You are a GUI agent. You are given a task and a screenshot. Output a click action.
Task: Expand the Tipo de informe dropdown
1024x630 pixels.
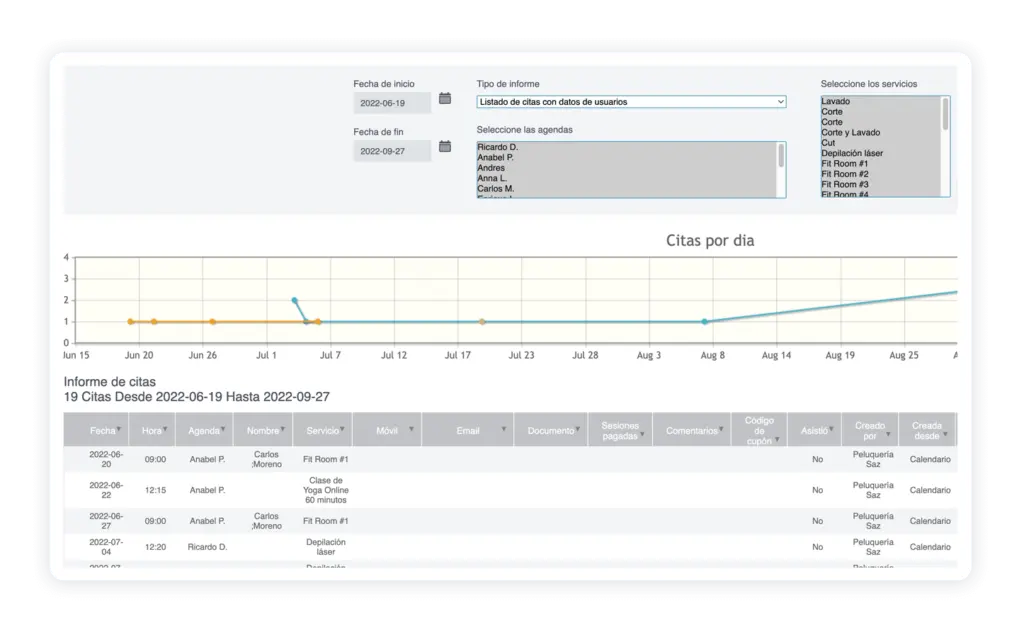point(631,102)
